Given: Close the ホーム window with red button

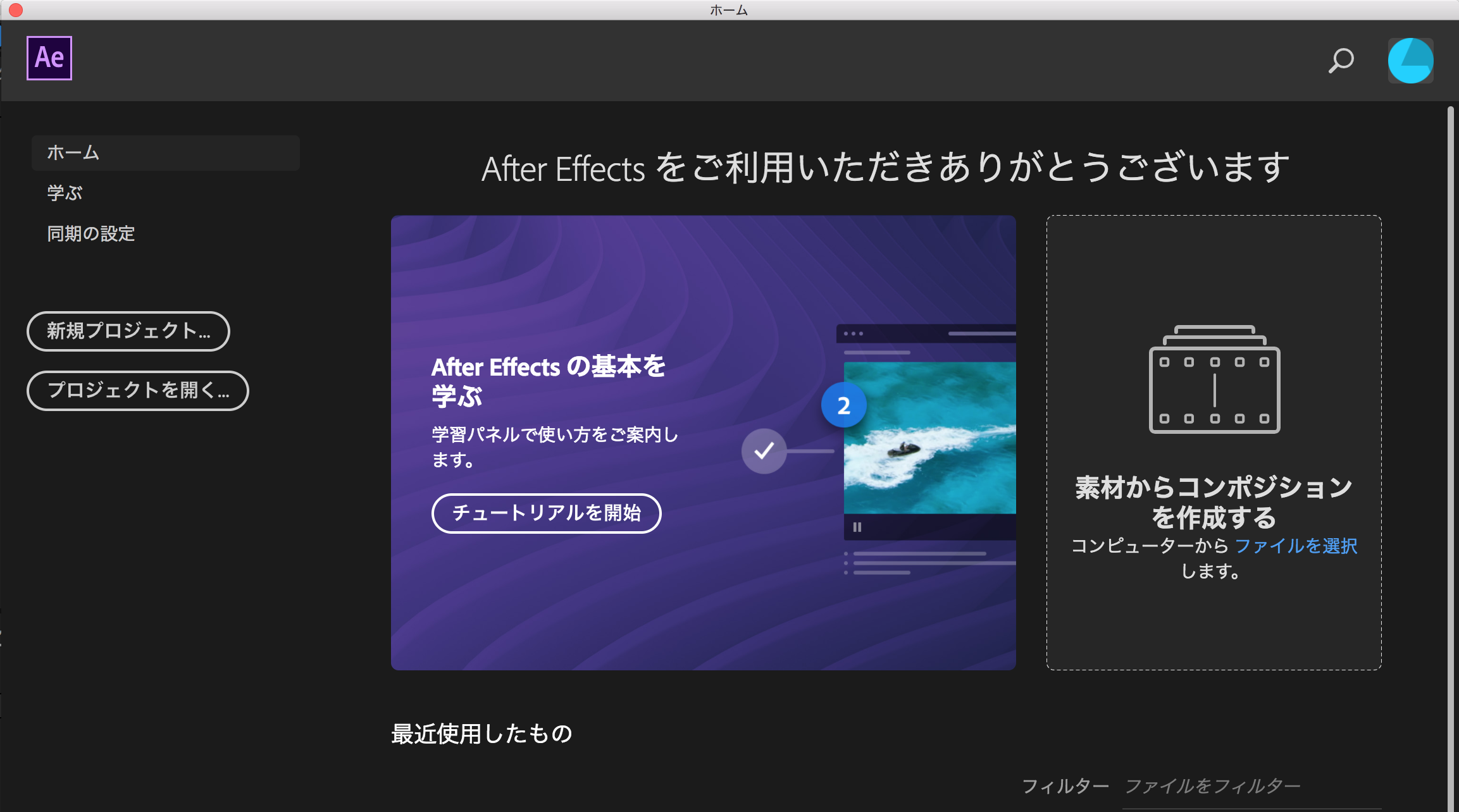Looking at the screenshot, I should coord(16,10).
